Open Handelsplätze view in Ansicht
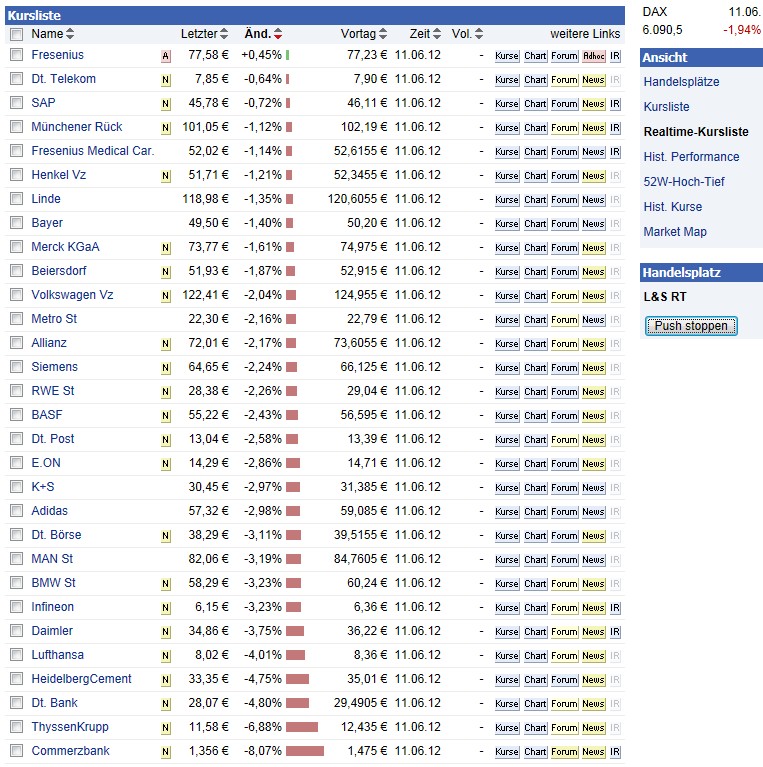 [x=681, y=82]
